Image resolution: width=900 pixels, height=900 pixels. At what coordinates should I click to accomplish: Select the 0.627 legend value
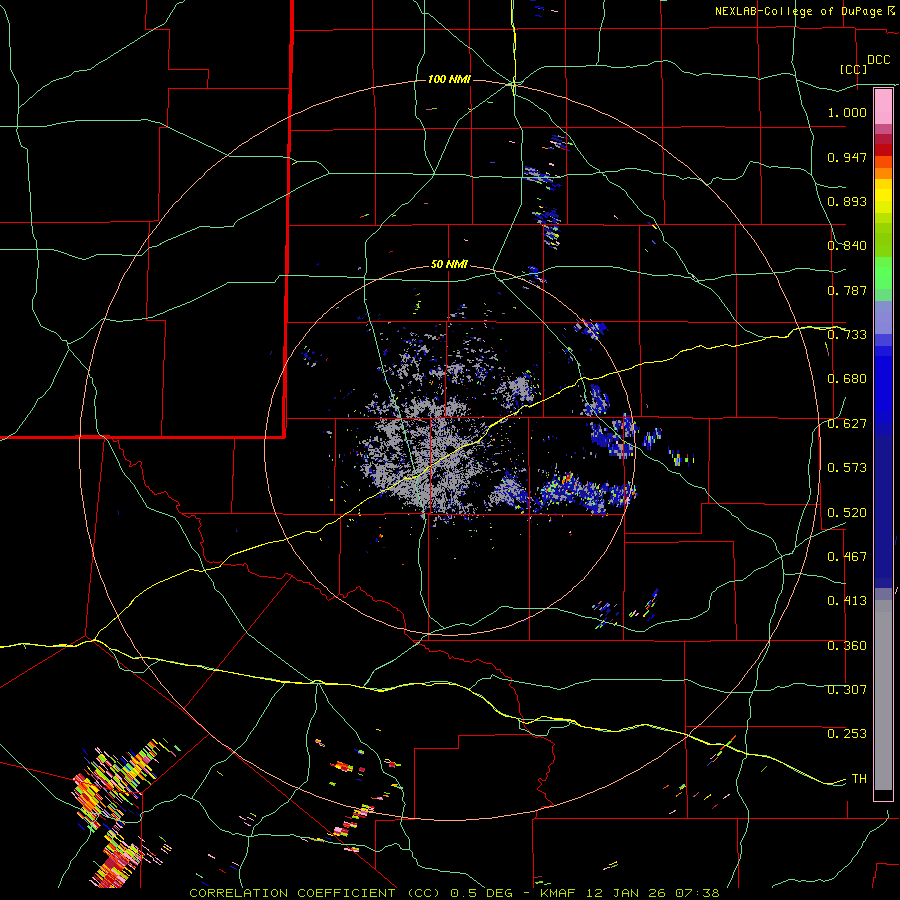tap(847, 424)
